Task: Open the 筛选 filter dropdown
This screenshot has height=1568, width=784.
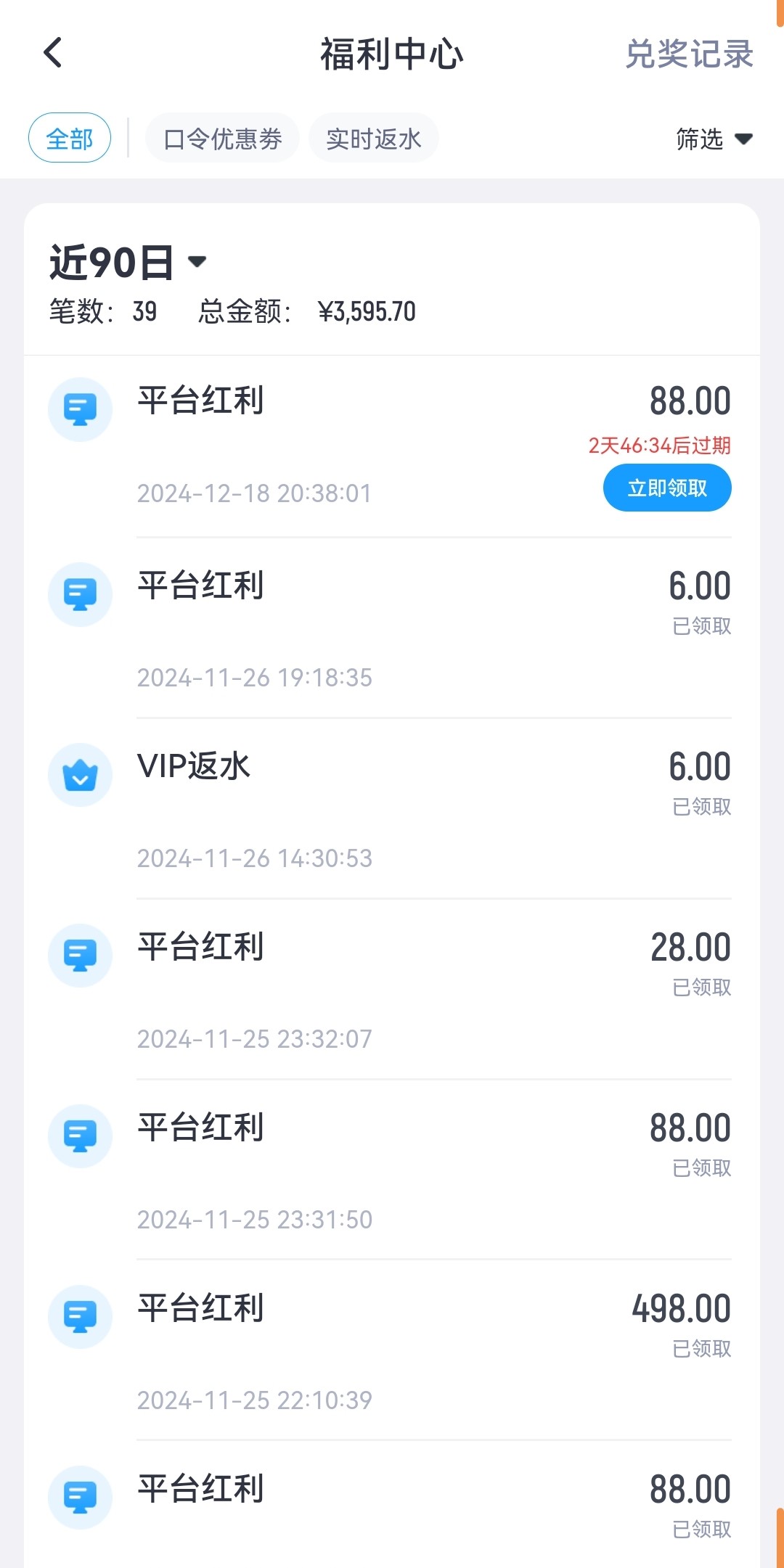Action: (x=714, y=139)
